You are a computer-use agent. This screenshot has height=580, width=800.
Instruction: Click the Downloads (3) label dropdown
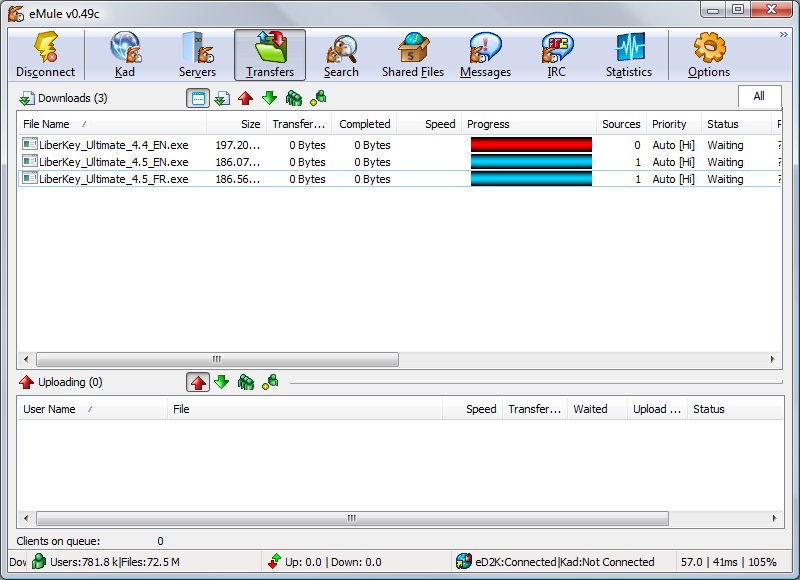(x=63, y=98)
